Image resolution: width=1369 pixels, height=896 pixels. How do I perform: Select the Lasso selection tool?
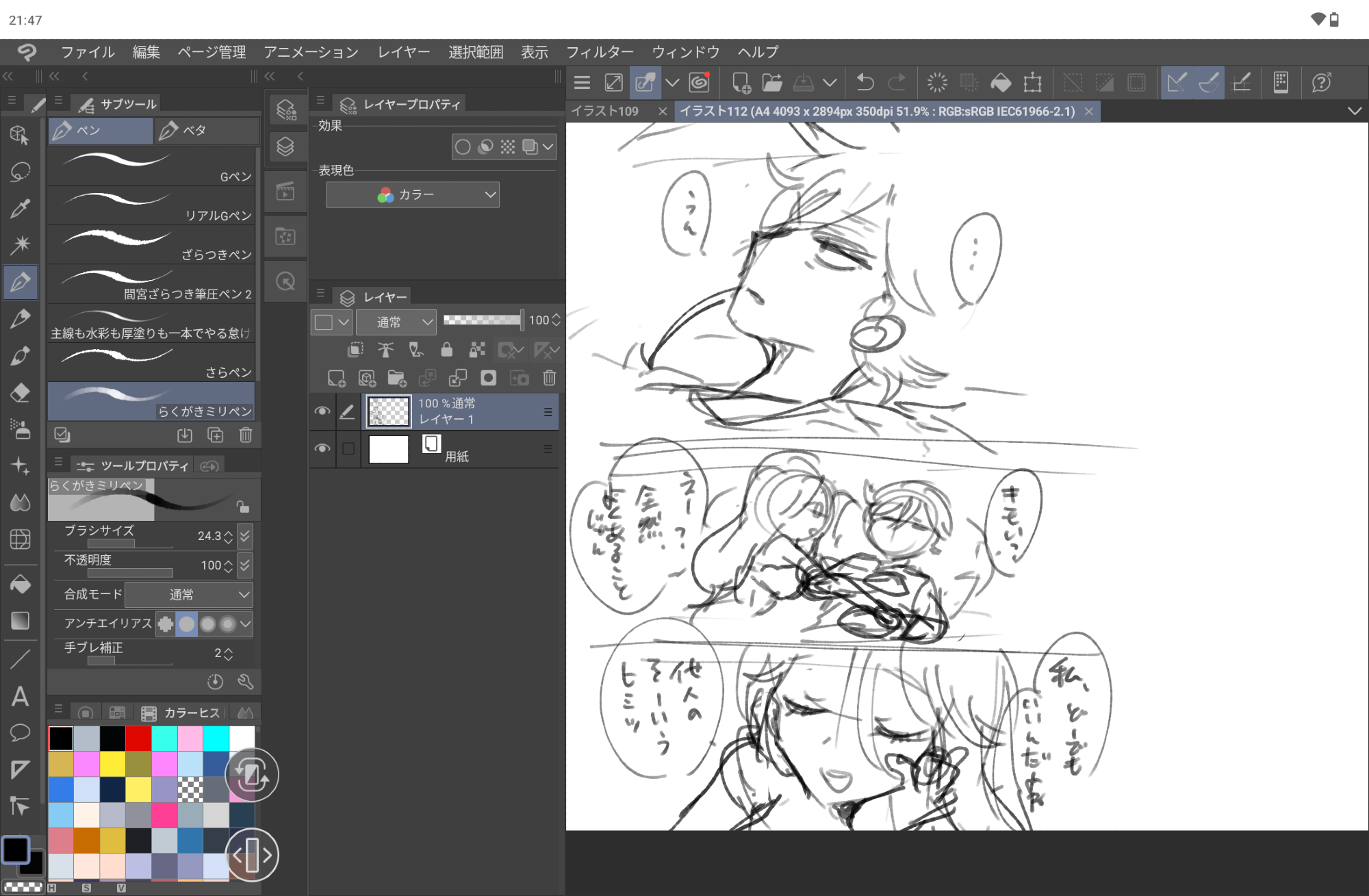tap(20, 172)
